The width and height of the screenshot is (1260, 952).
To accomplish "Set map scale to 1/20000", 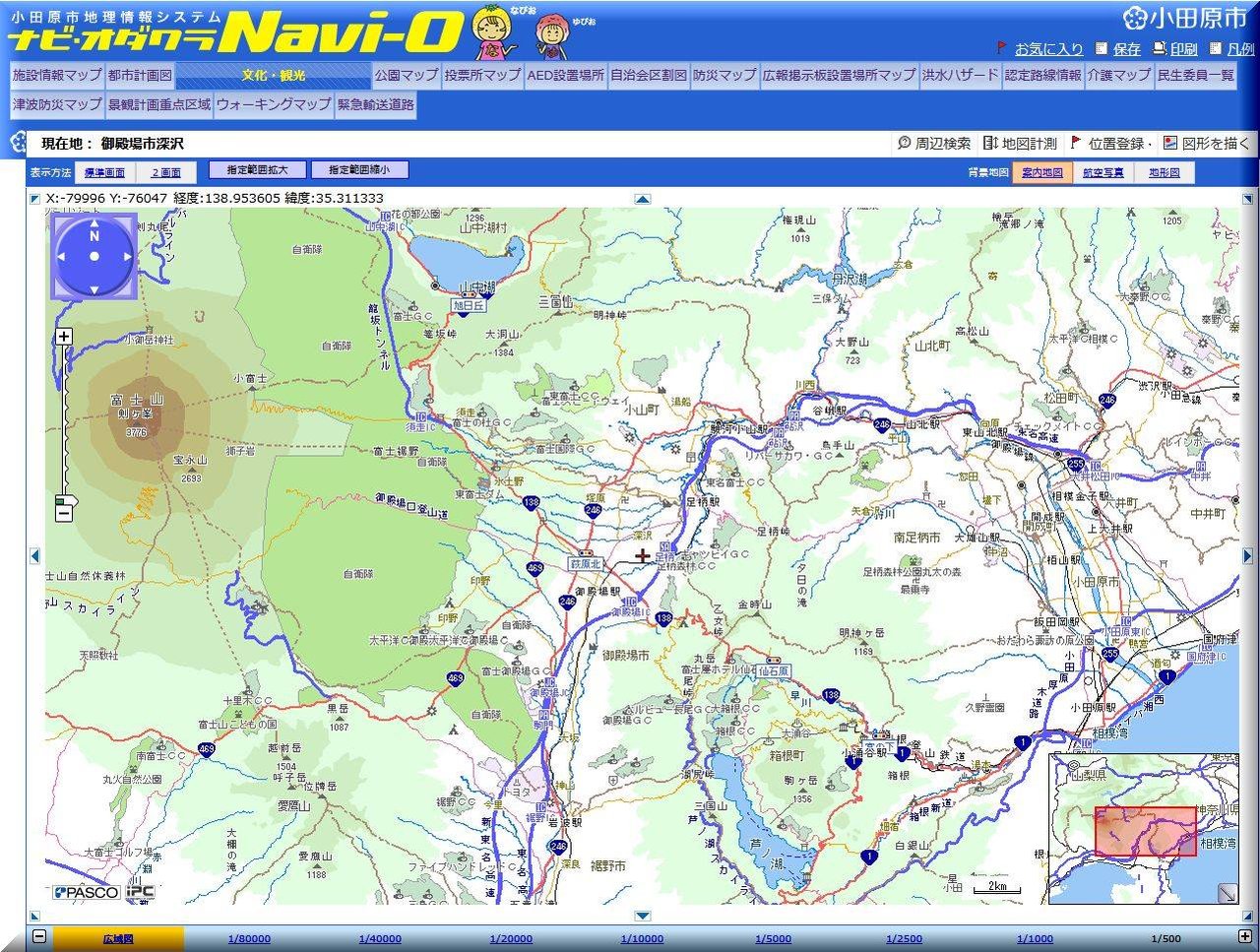I will [x=511, y=938].
